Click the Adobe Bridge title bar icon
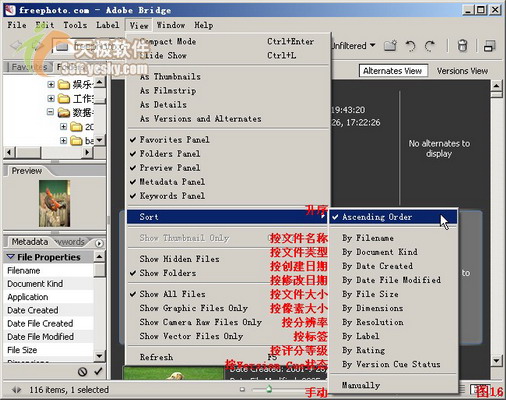Image resolution: width=506 pixels, height=400 pixels. point(10,10)
